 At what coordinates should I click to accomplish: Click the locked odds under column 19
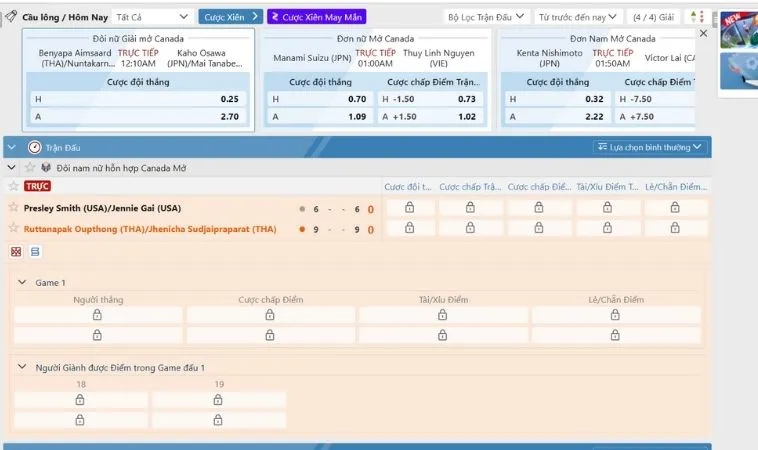218,399
